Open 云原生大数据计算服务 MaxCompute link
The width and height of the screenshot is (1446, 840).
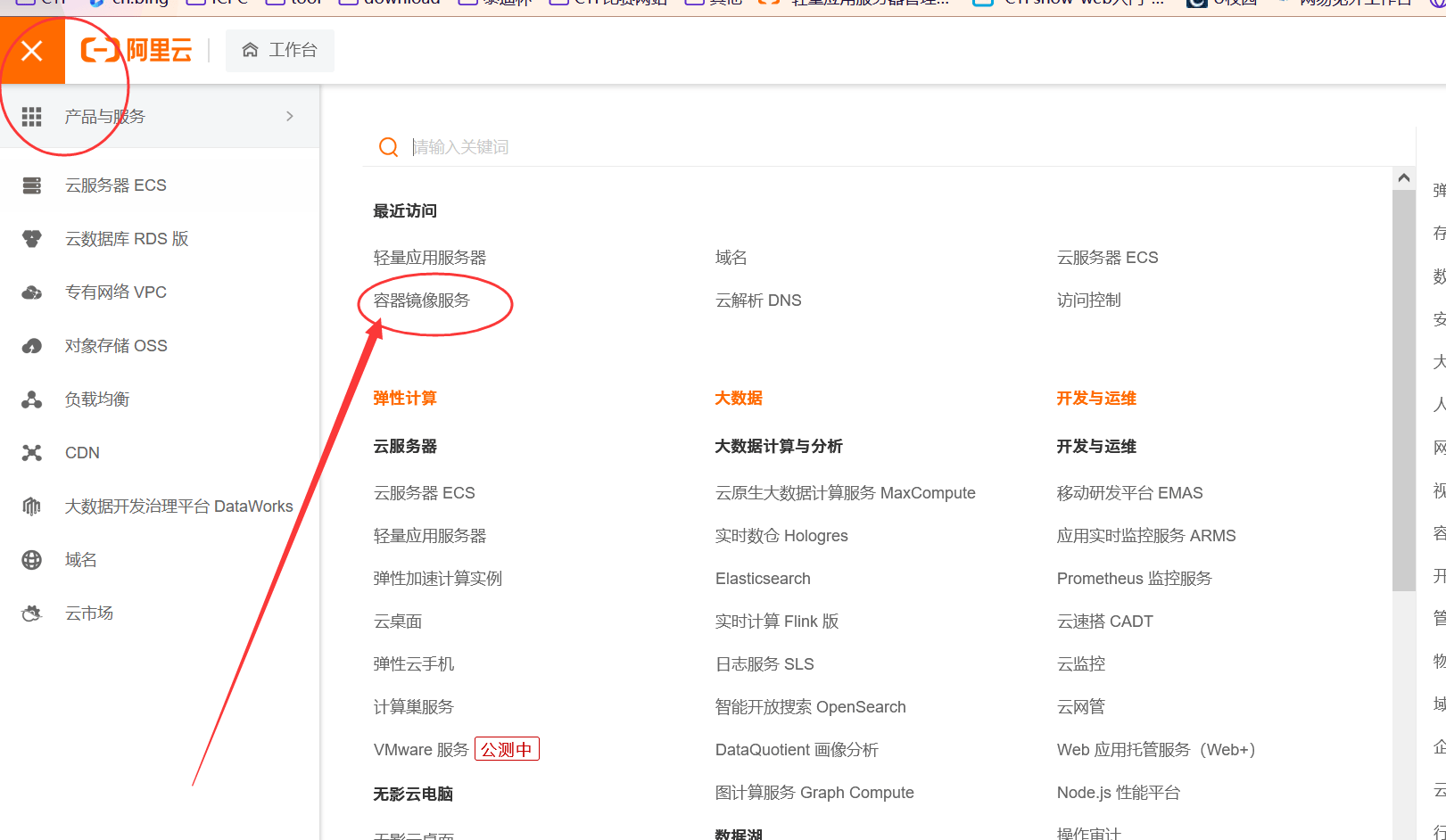pyautogui.click(x=846, y=493)
